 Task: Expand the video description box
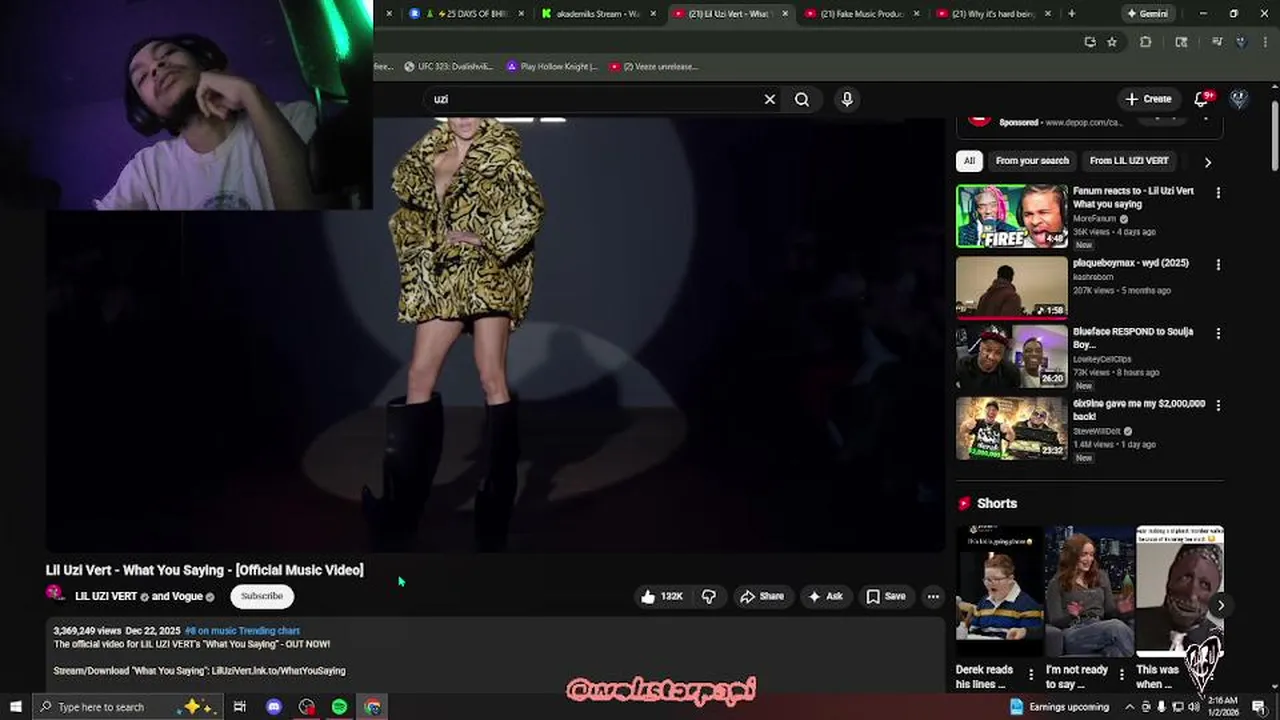point(495,654)
